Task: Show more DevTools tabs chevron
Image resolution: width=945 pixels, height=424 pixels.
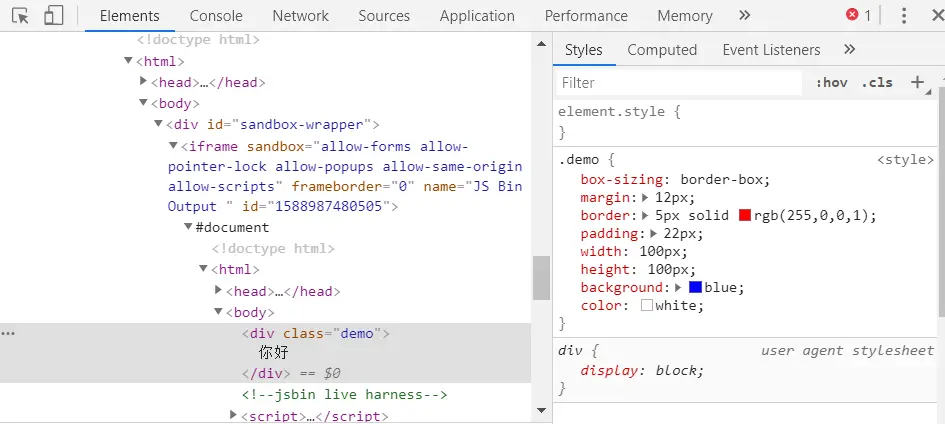Action: coord(744,16)
